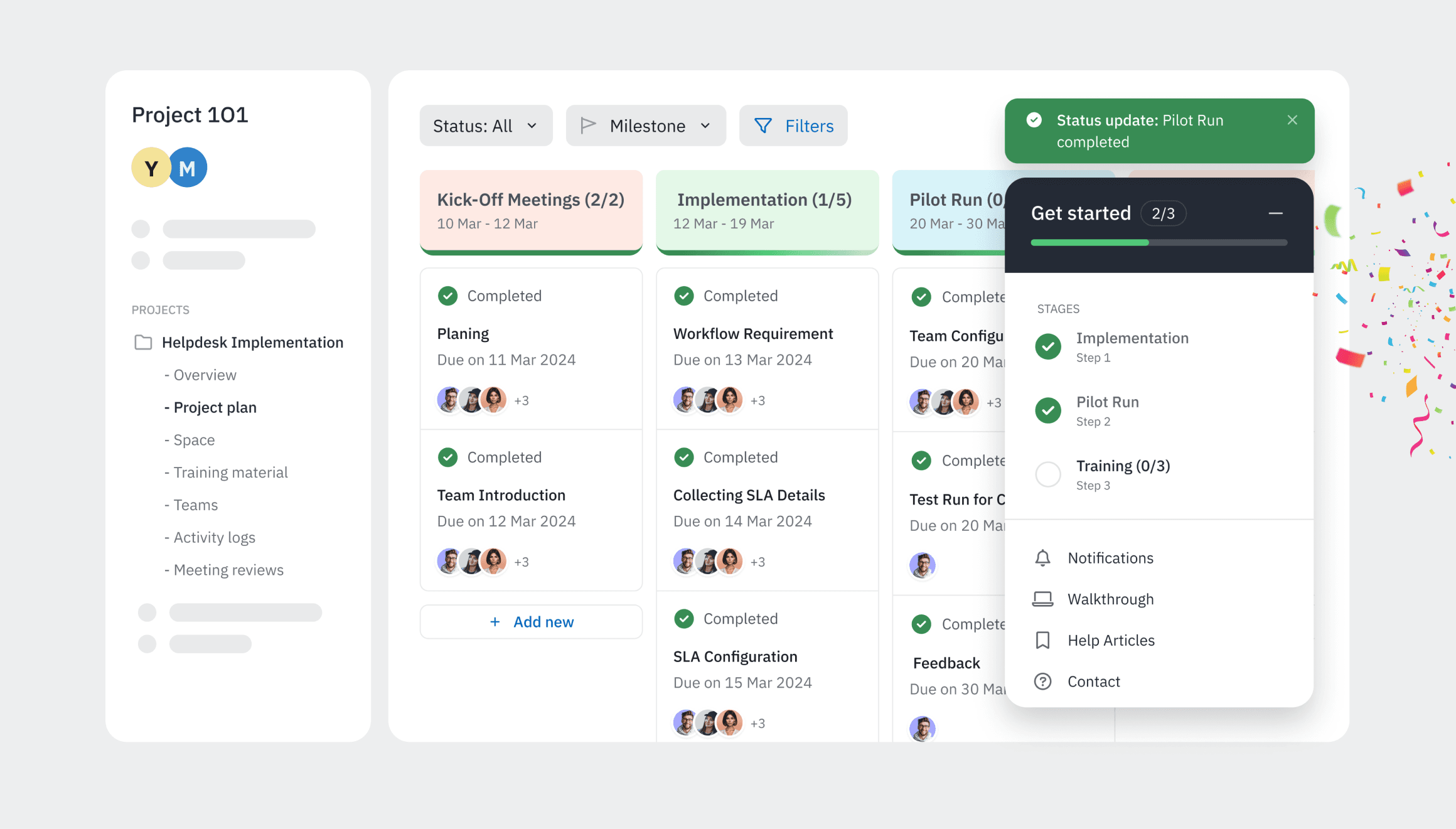Click the Add new button
1456x829 pixels.
(531, 620)
